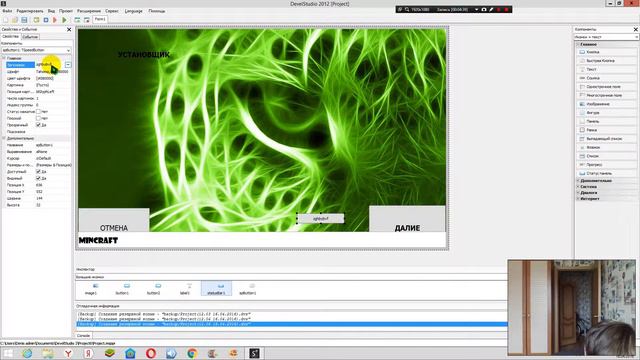
Task: Click the Windows Start button
Action: pyautogui.click(x=8, y=353)
